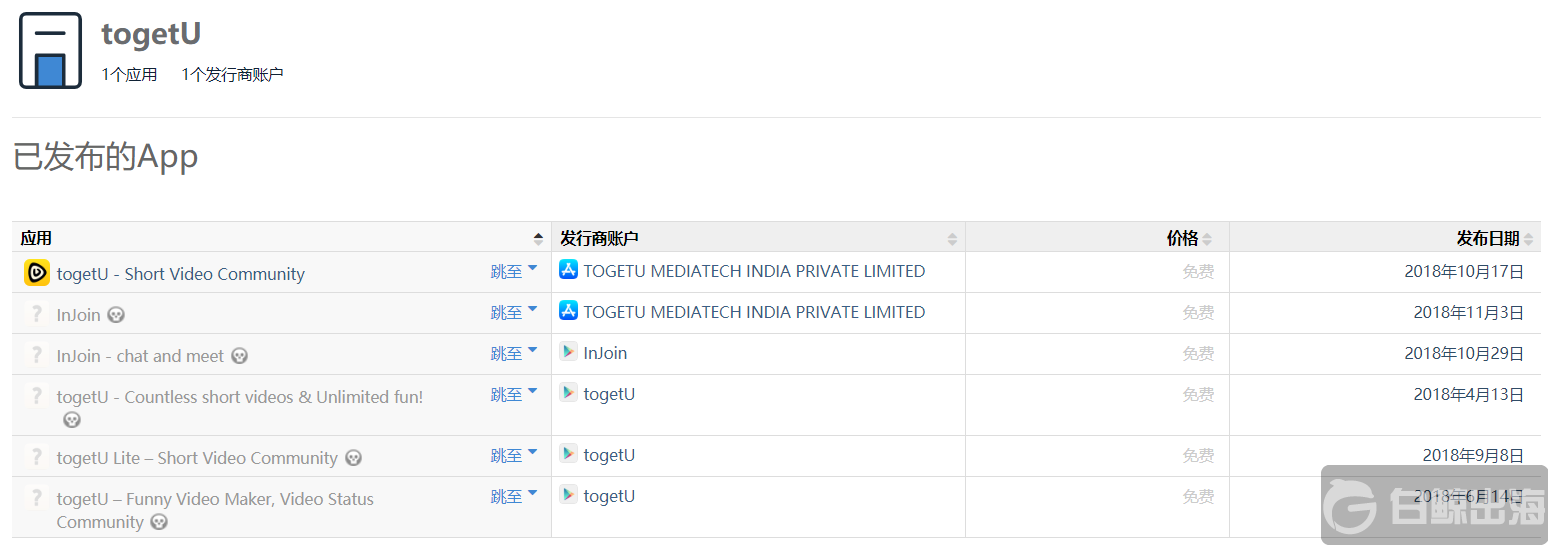Click the togetU page title
Screen dimensions: 1558x555
click(151, 34)
